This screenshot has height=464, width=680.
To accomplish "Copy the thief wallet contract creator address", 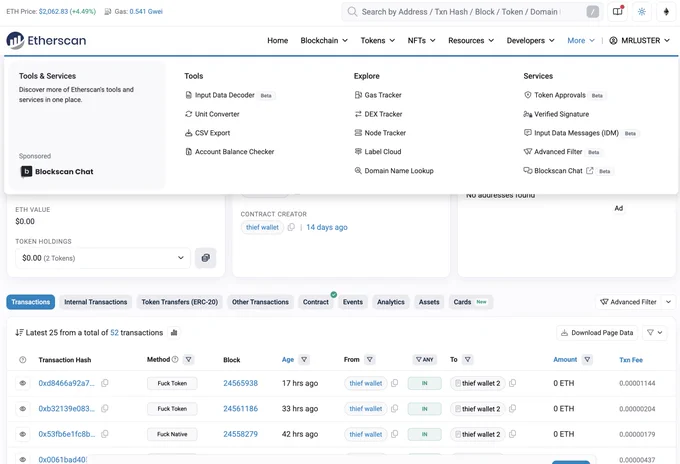I will [x=291, y=227].
